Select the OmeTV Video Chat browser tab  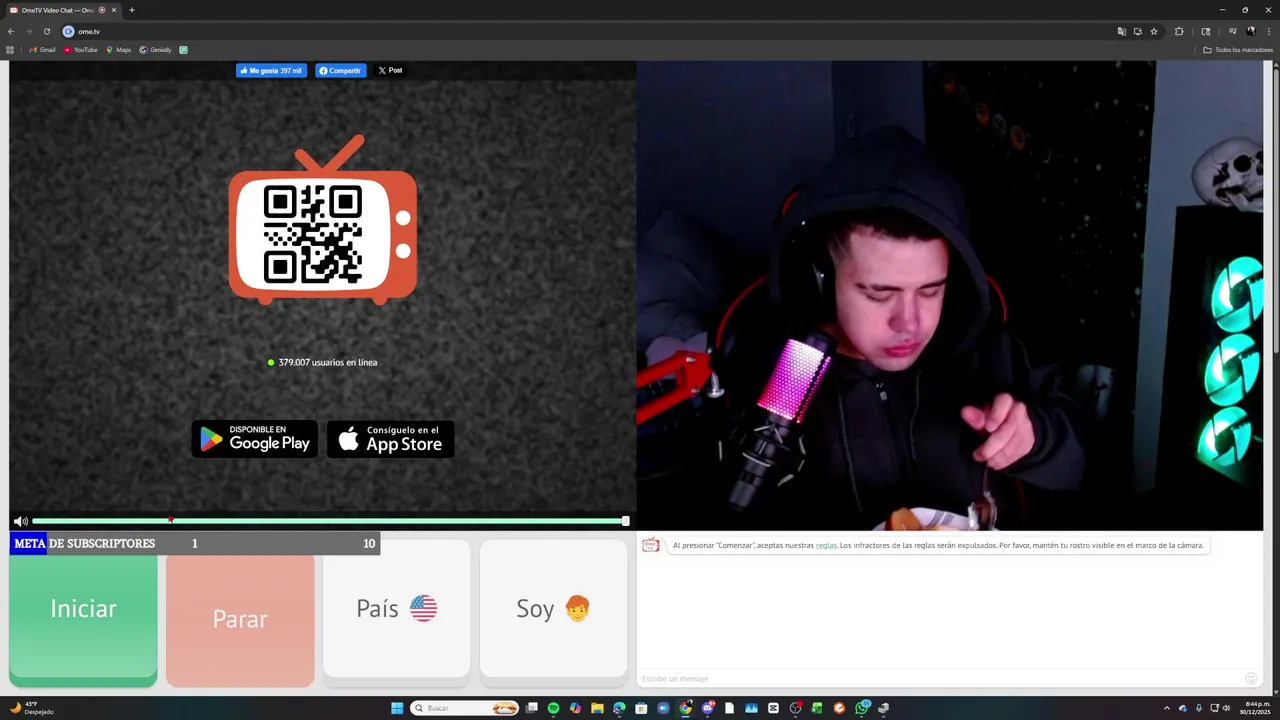click(x=64, y=10)
